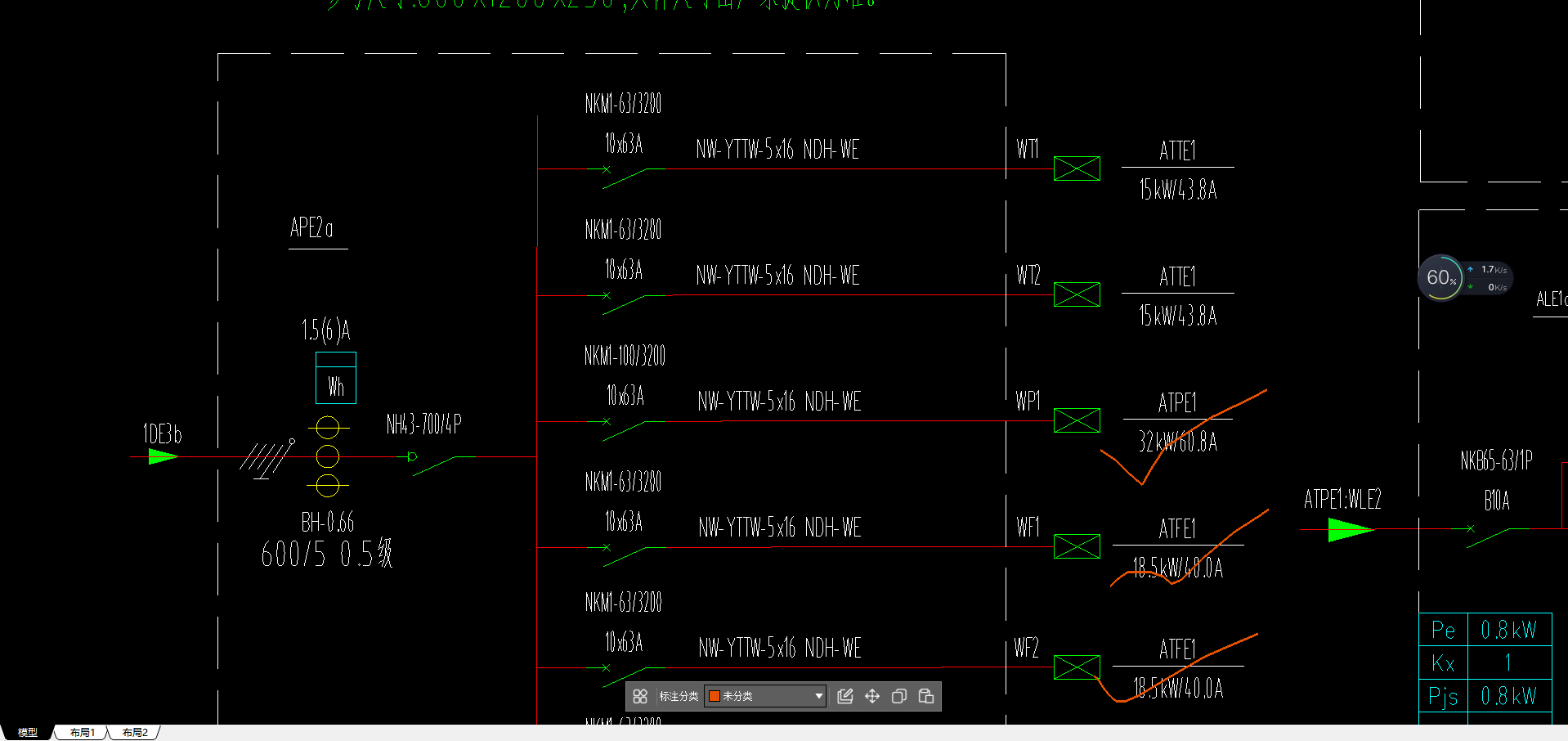Click the APE2a panel label

pos(311,227)
